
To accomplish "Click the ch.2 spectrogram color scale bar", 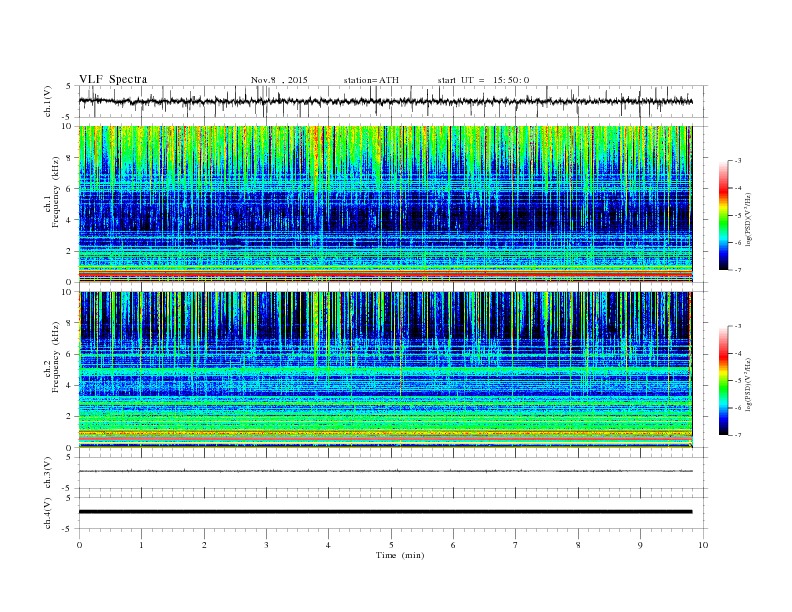I will coord(724,380).
